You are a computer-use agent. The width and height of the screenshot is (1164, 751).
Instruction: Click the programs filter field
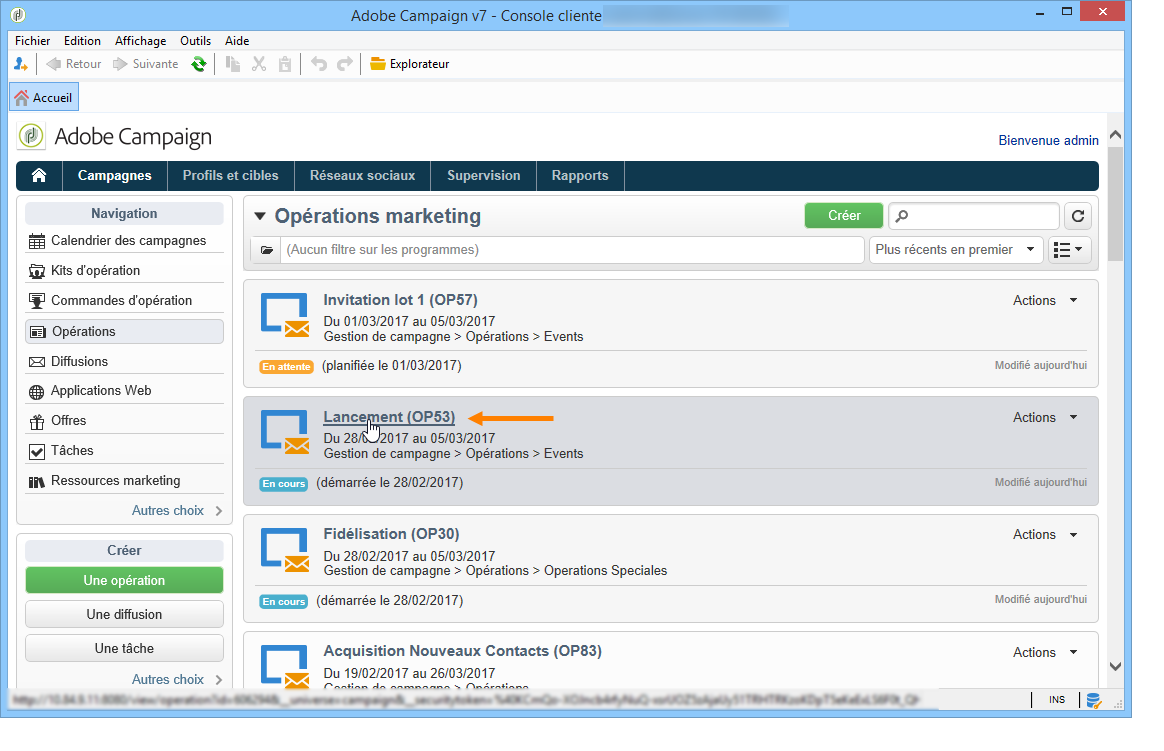coord(572,250)
